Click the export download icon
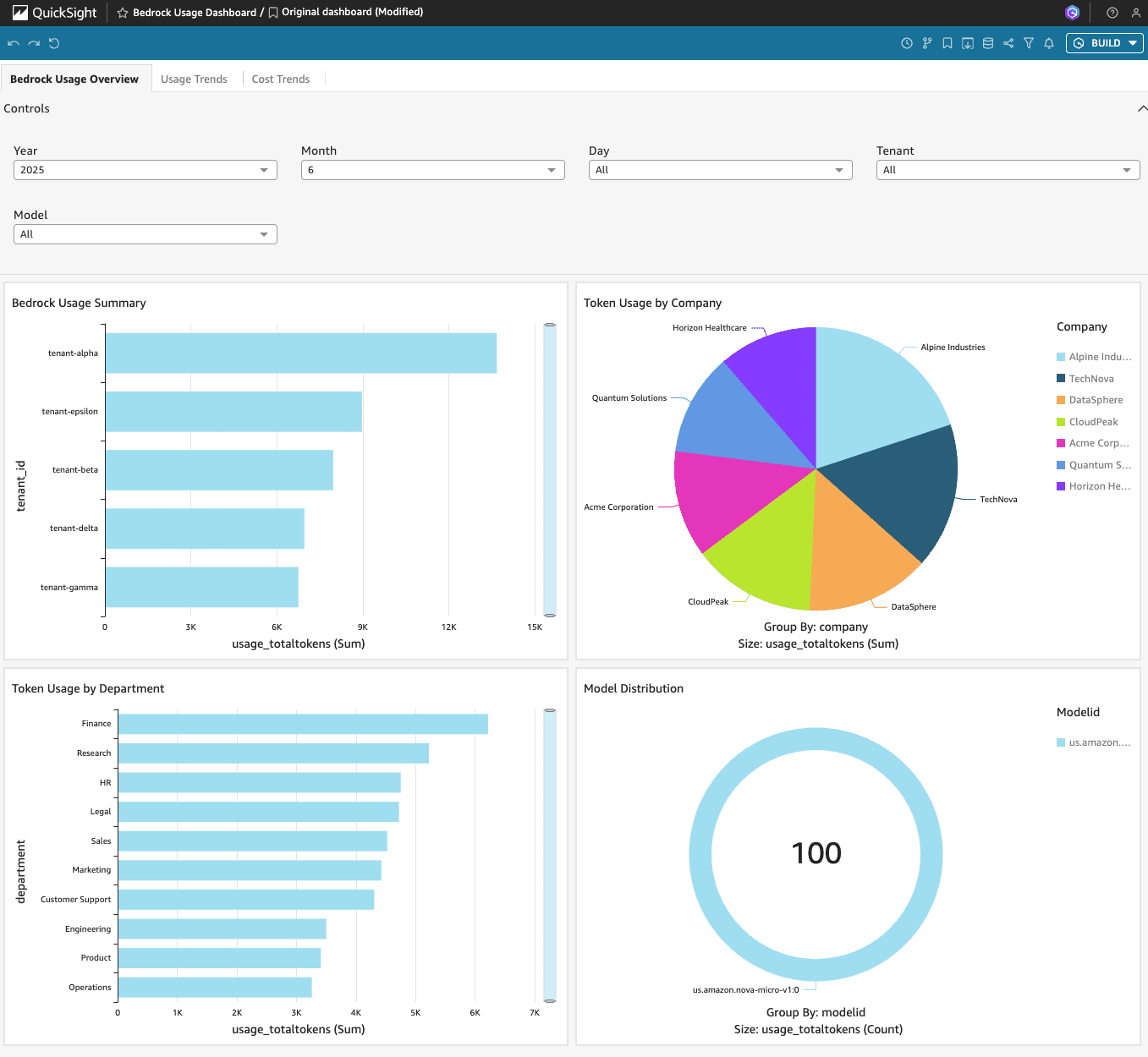The width and height of the screenshot is (1148, 1057). (x=968, y=43)
